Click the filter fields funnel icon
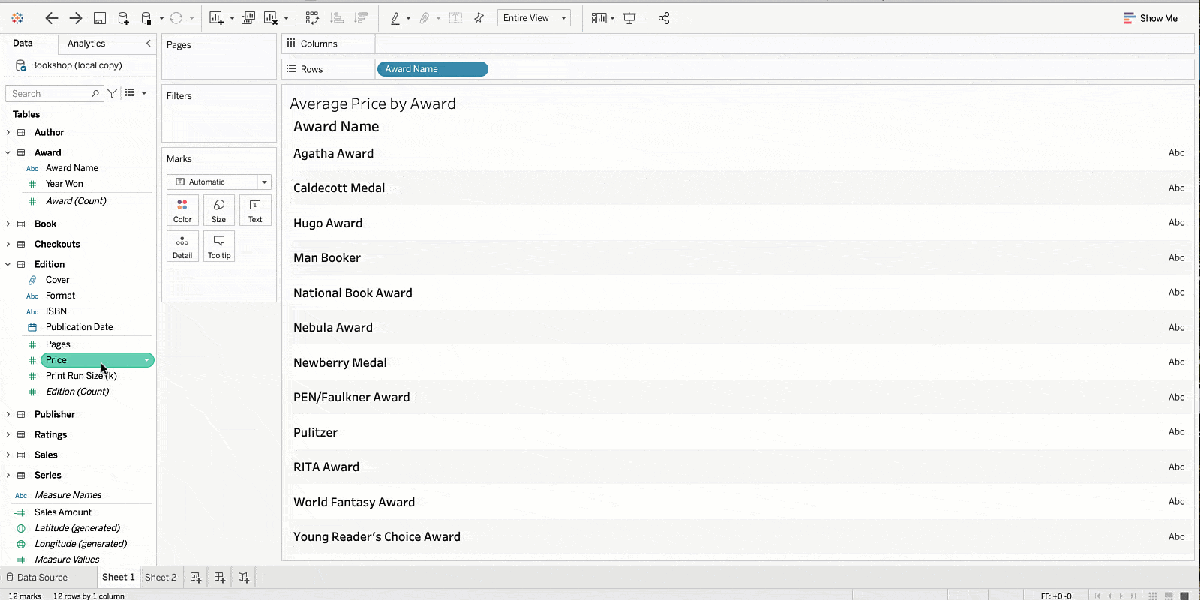 (112, 93)
